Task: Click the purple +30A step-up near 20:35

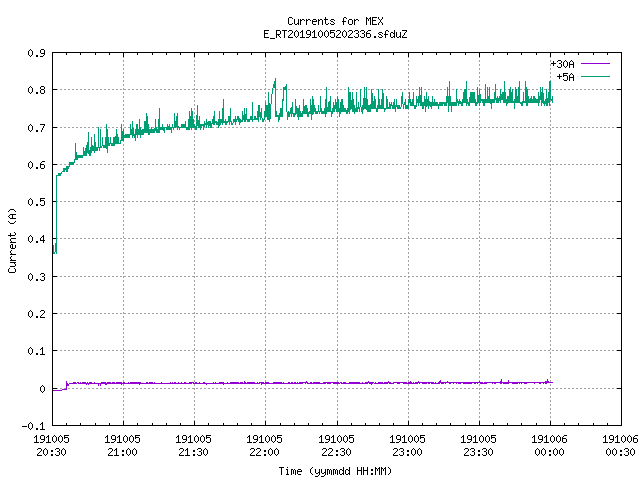Action: click(67, 385)
